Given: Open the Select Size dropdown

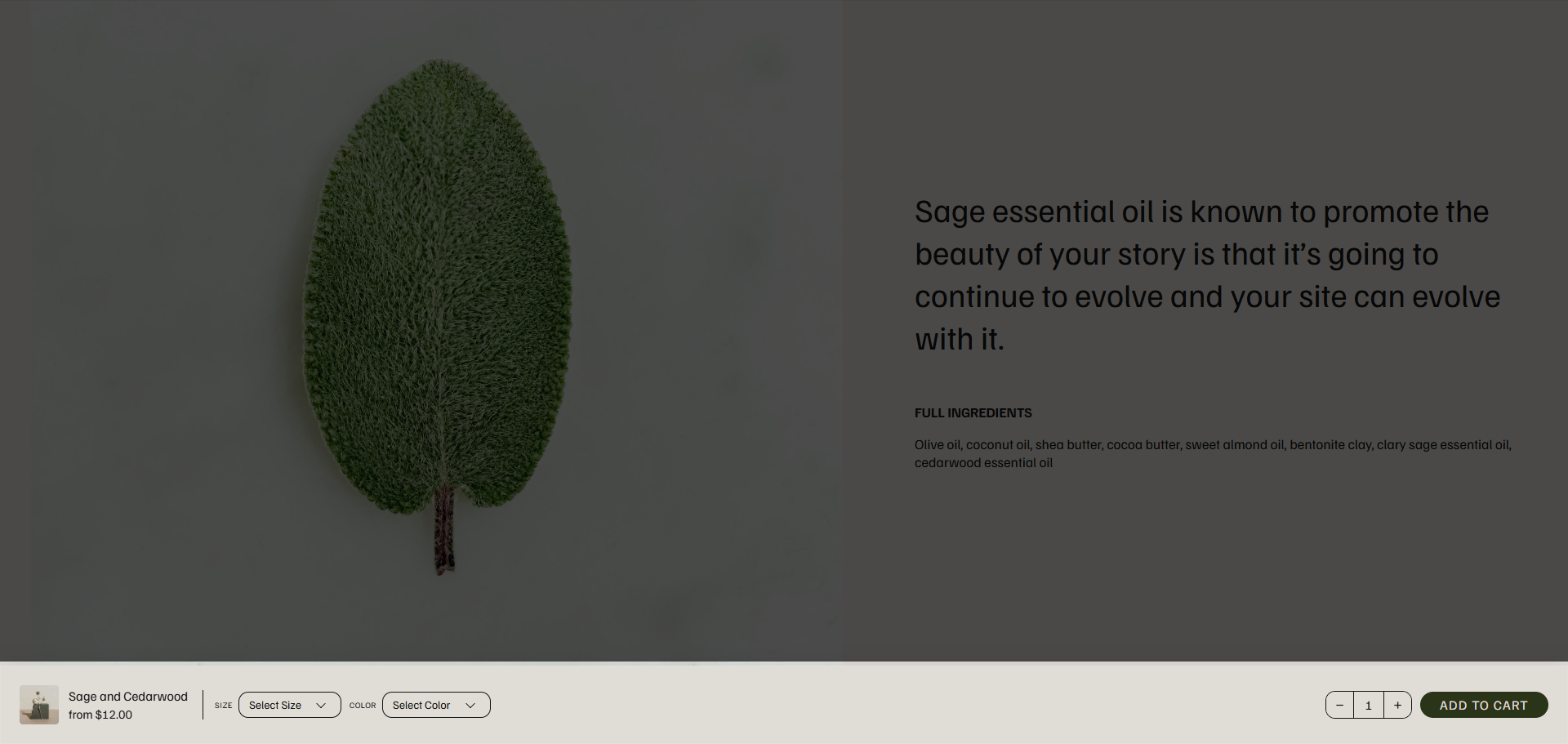Looking at the screenshot, I should tap(289, 705).
